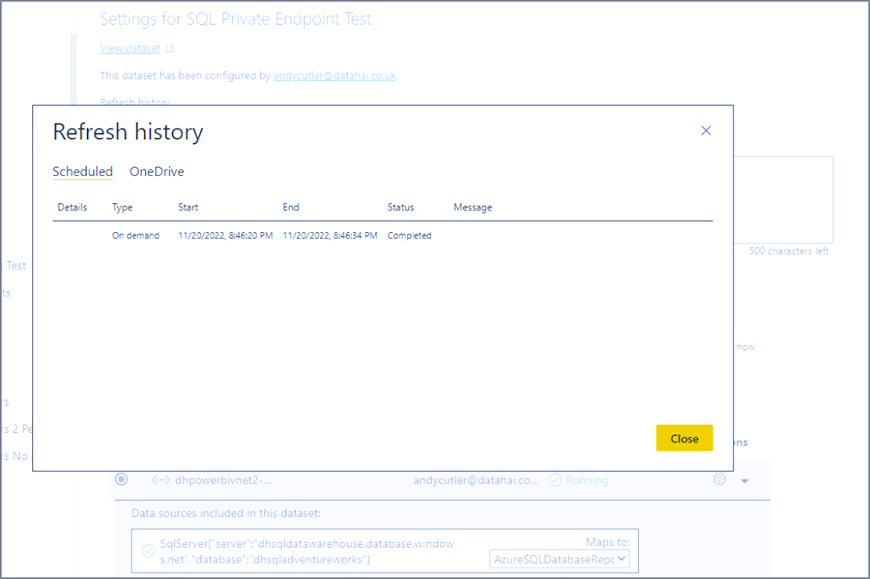Close the Refresh history dialog with X

706,131
